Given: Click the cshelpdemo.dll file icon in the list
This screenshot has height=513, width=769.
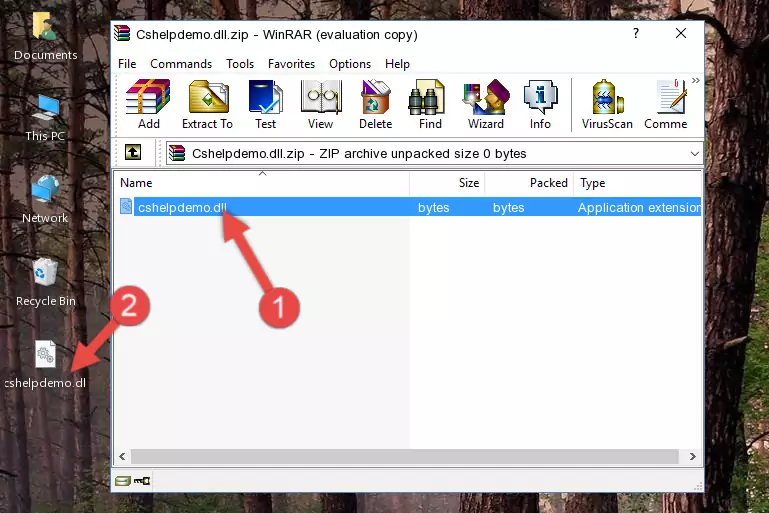Looking at the screenshot, I should [126, 206].
